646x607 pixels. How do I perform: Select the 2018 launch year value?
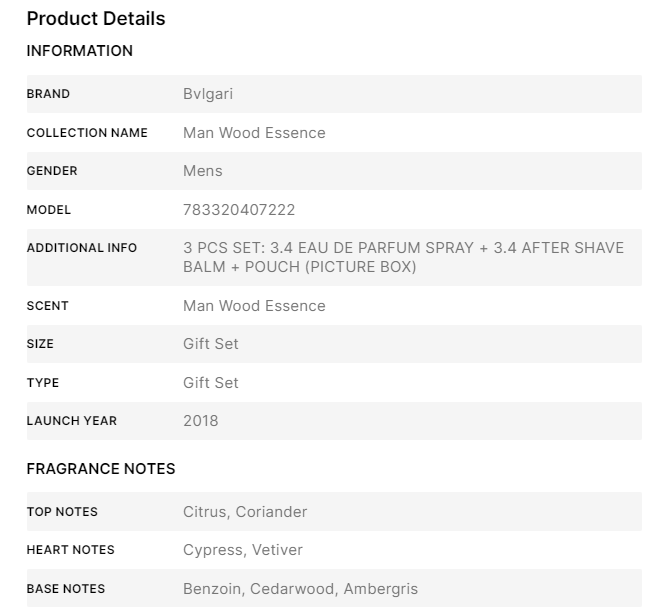tap(201, 421)
